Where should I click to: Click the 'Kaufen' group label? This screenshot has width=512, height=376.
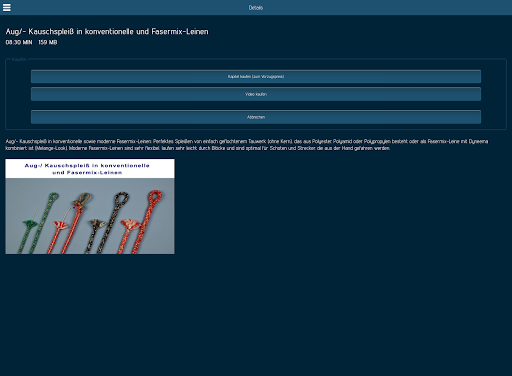click(x=19, y=59)
